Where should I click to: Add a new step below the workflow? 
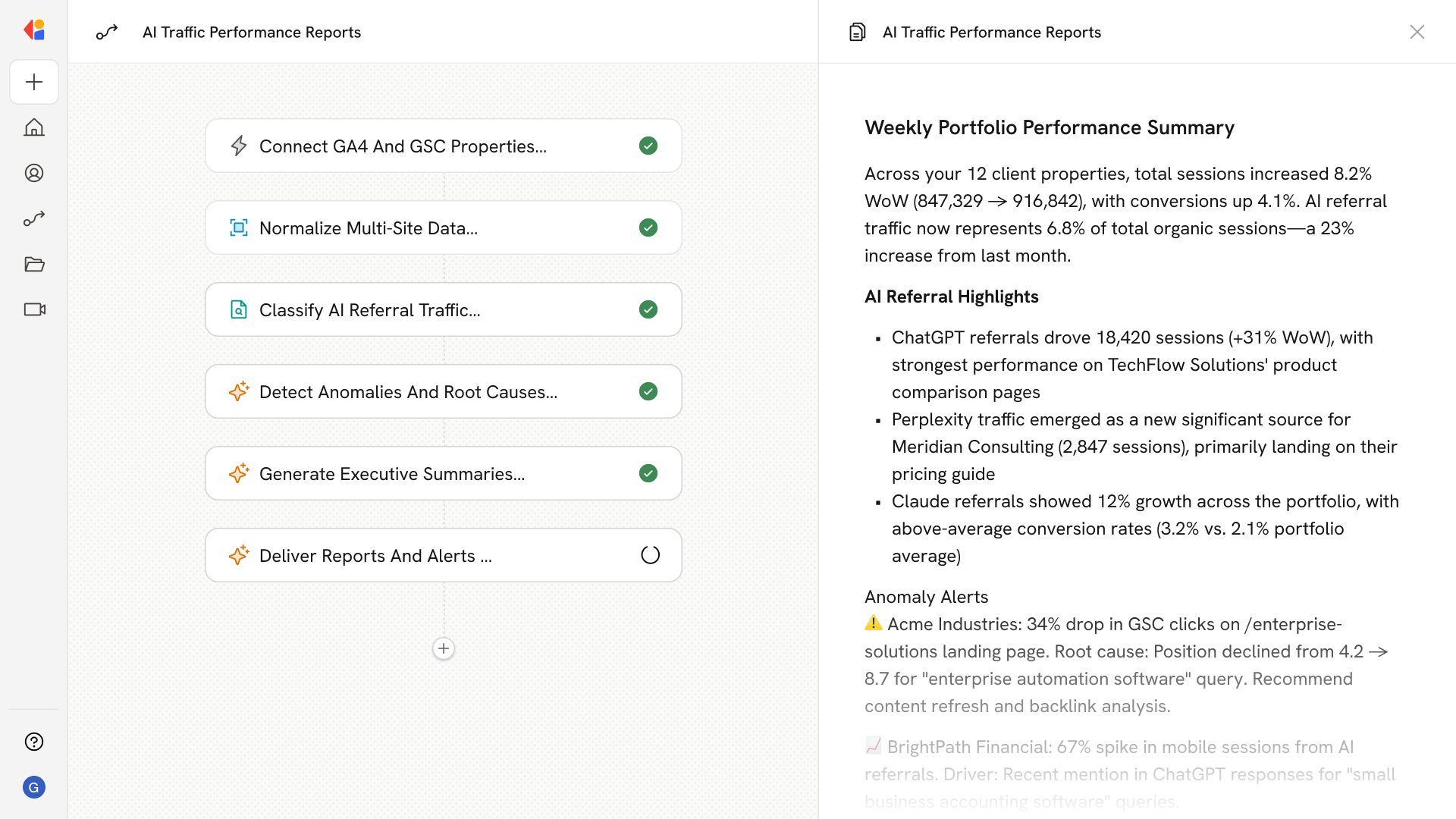tap(444, 648)
